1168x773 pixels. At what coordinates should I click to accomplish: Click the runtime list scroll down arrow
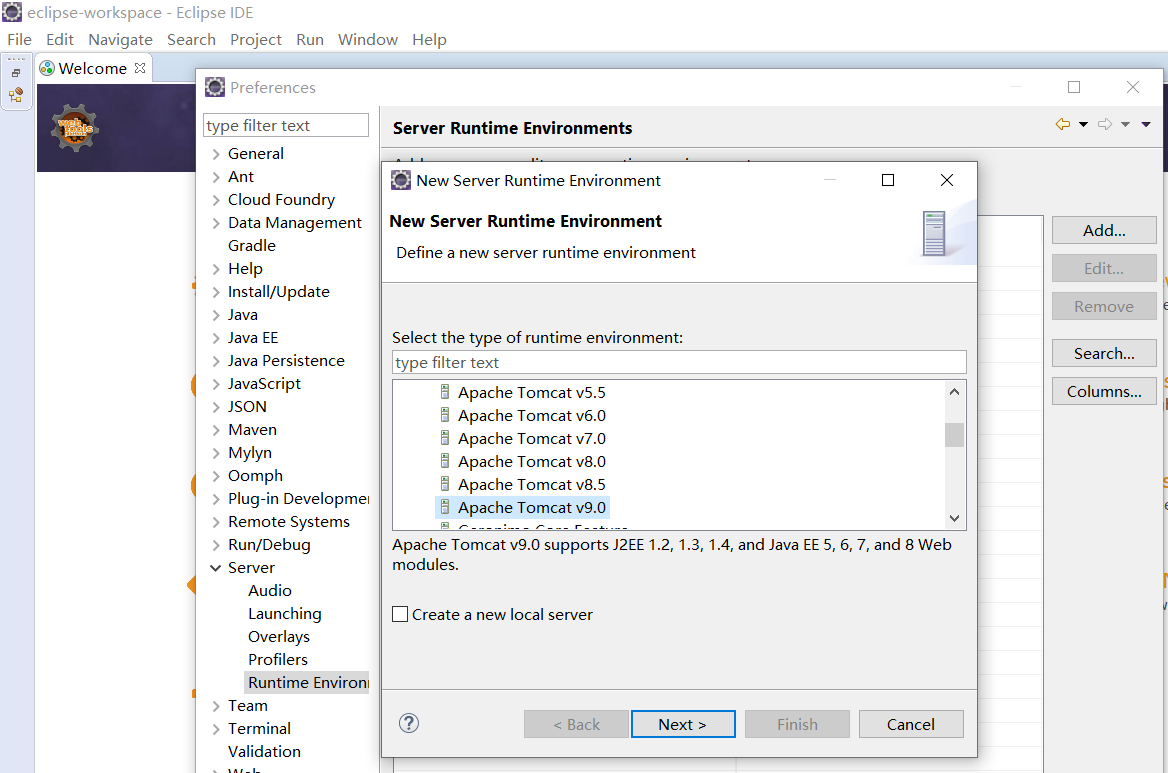tap(954, 518)
